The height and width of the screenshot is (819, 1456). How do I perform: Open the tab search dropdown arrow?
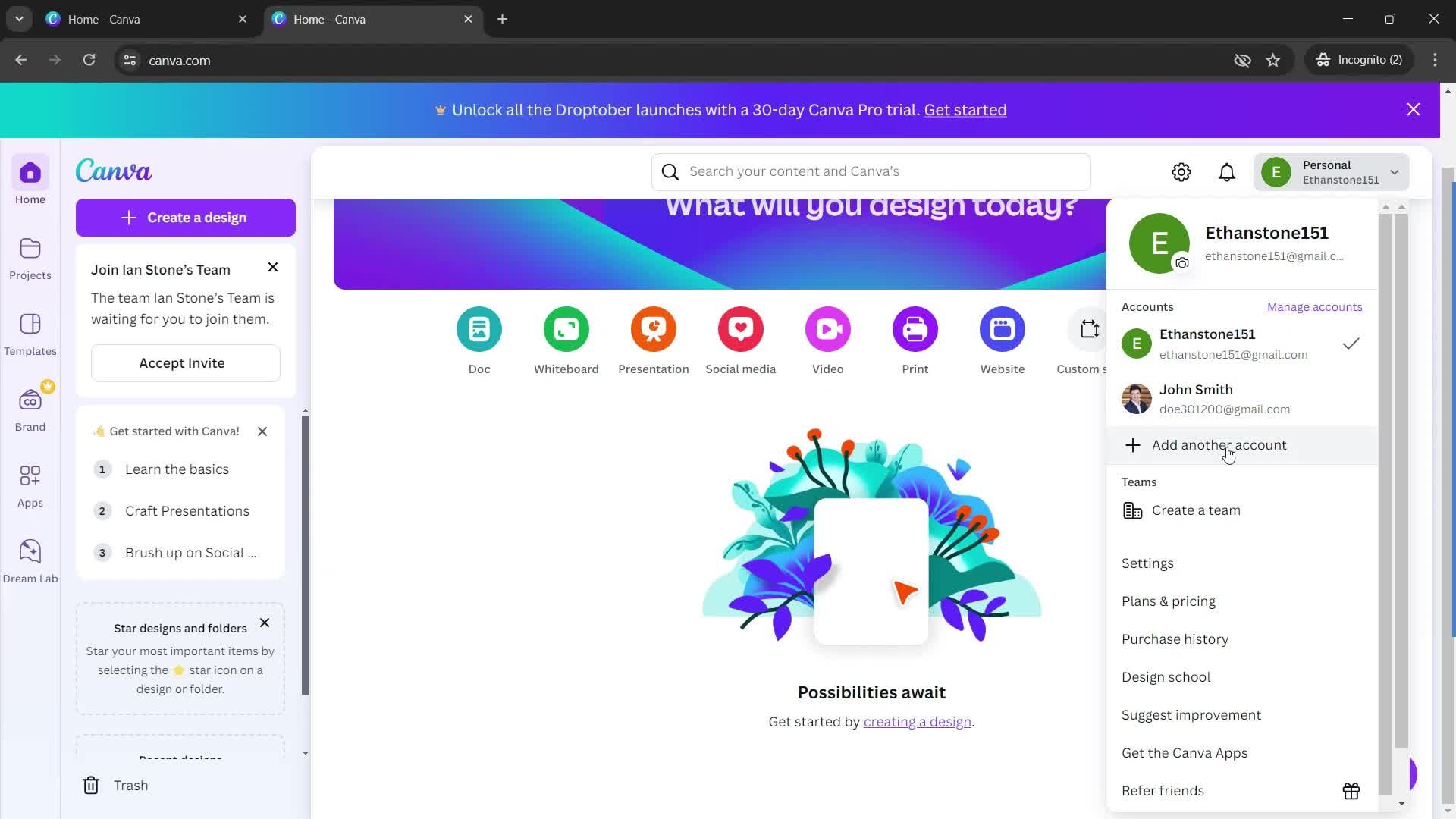[19, 19]
